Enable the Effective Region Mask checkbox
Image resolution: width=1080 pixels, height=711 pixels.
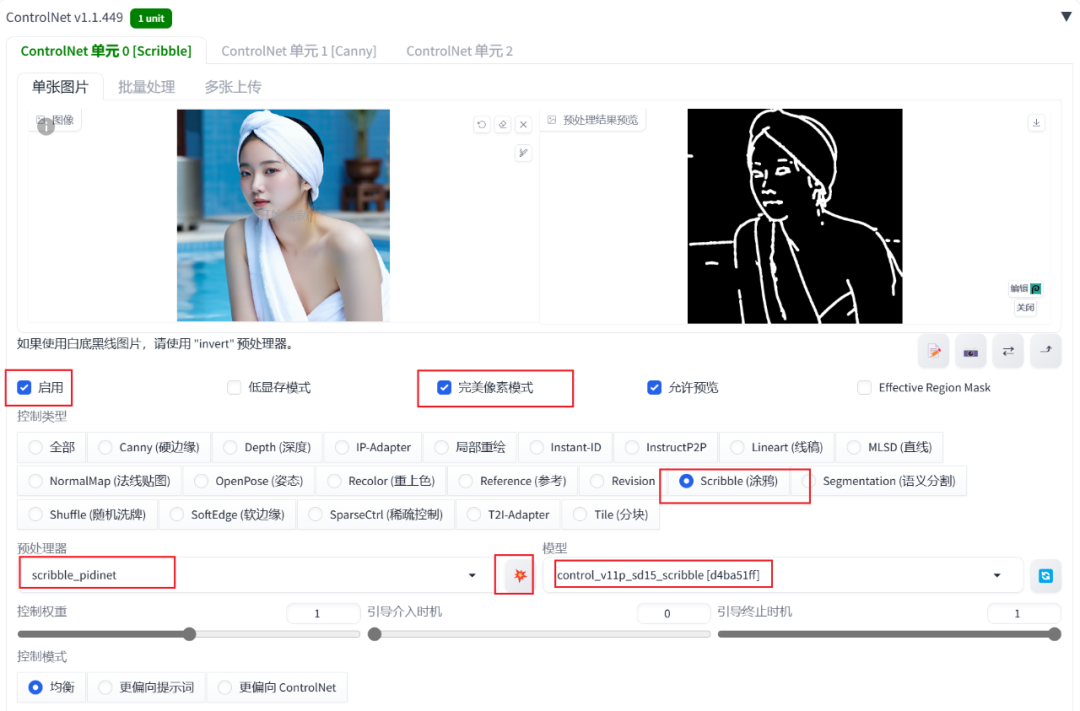click(x=864, y=387)
